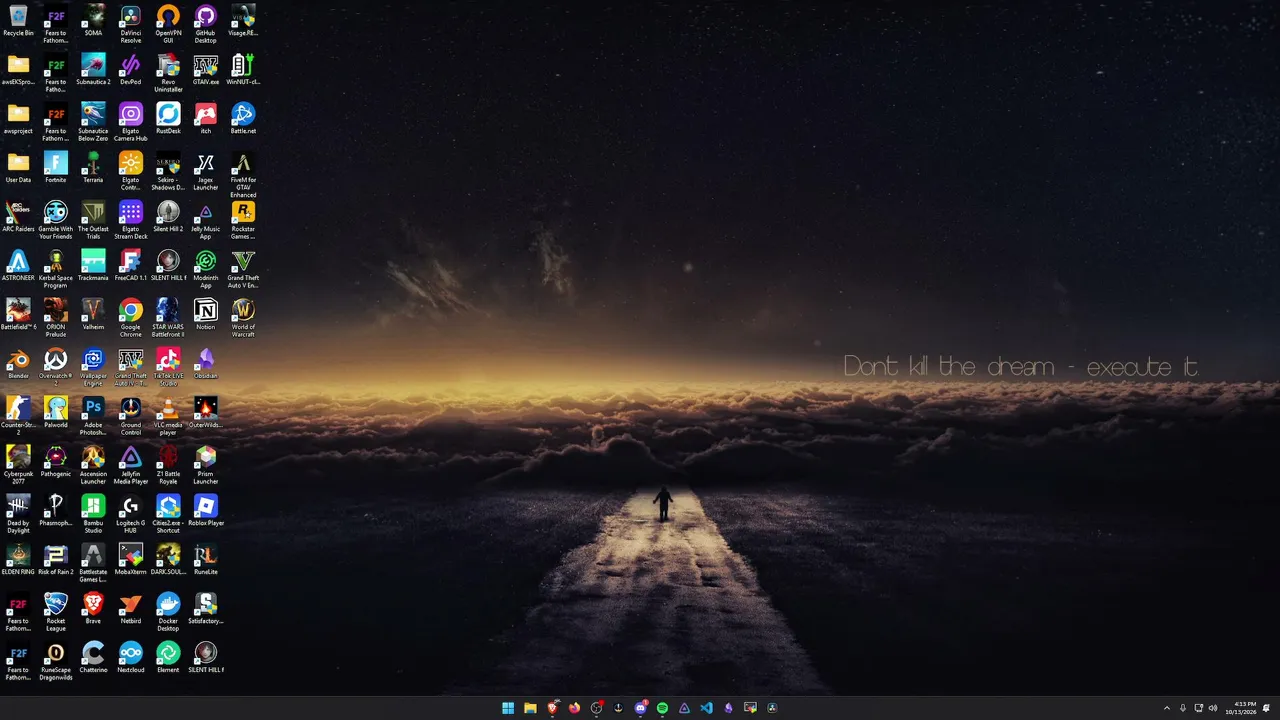Select the DaVinci Resolve desktop shortcut

click(x=131, y=24)
